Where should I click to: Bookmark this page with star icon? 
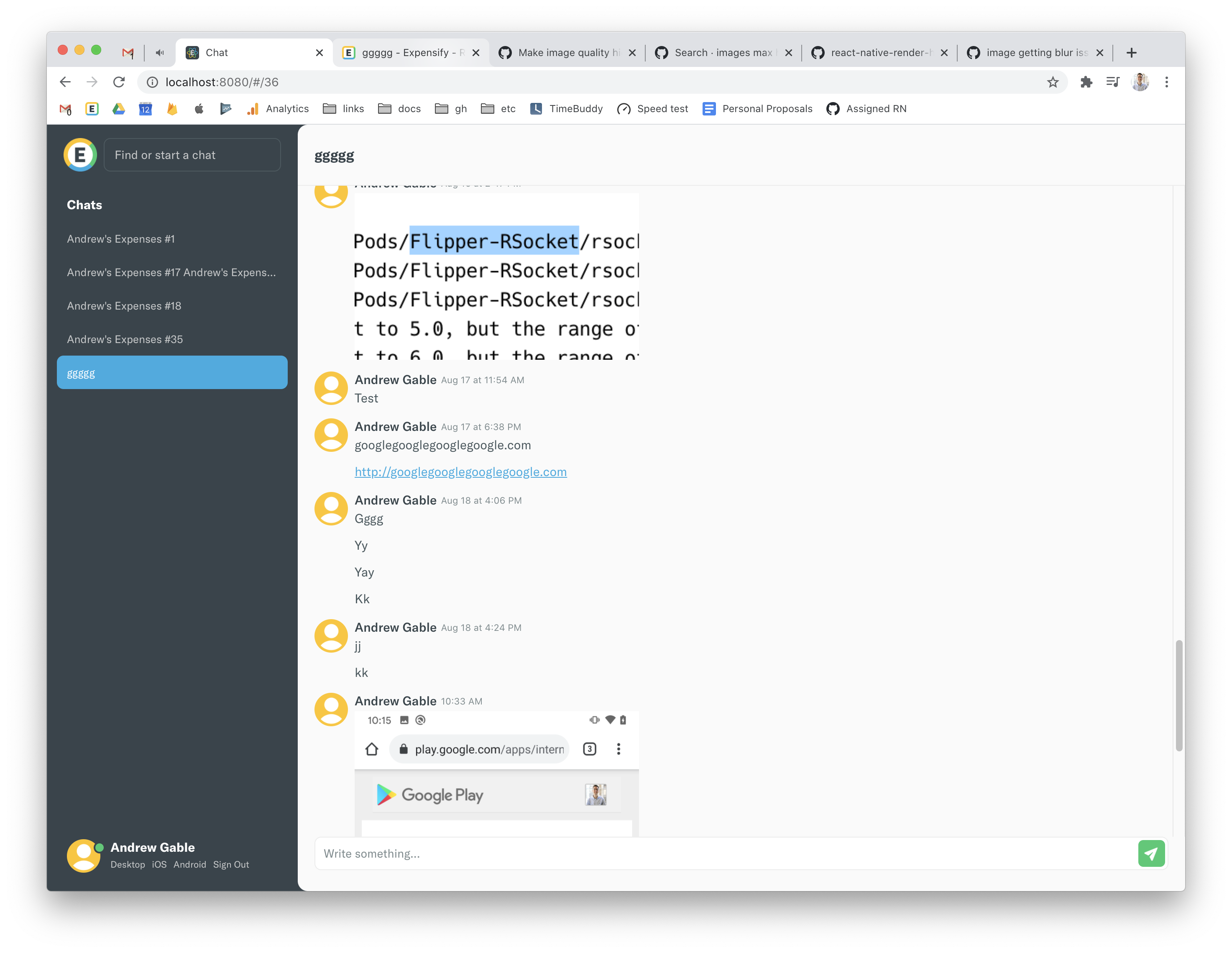click(1053, 82)
